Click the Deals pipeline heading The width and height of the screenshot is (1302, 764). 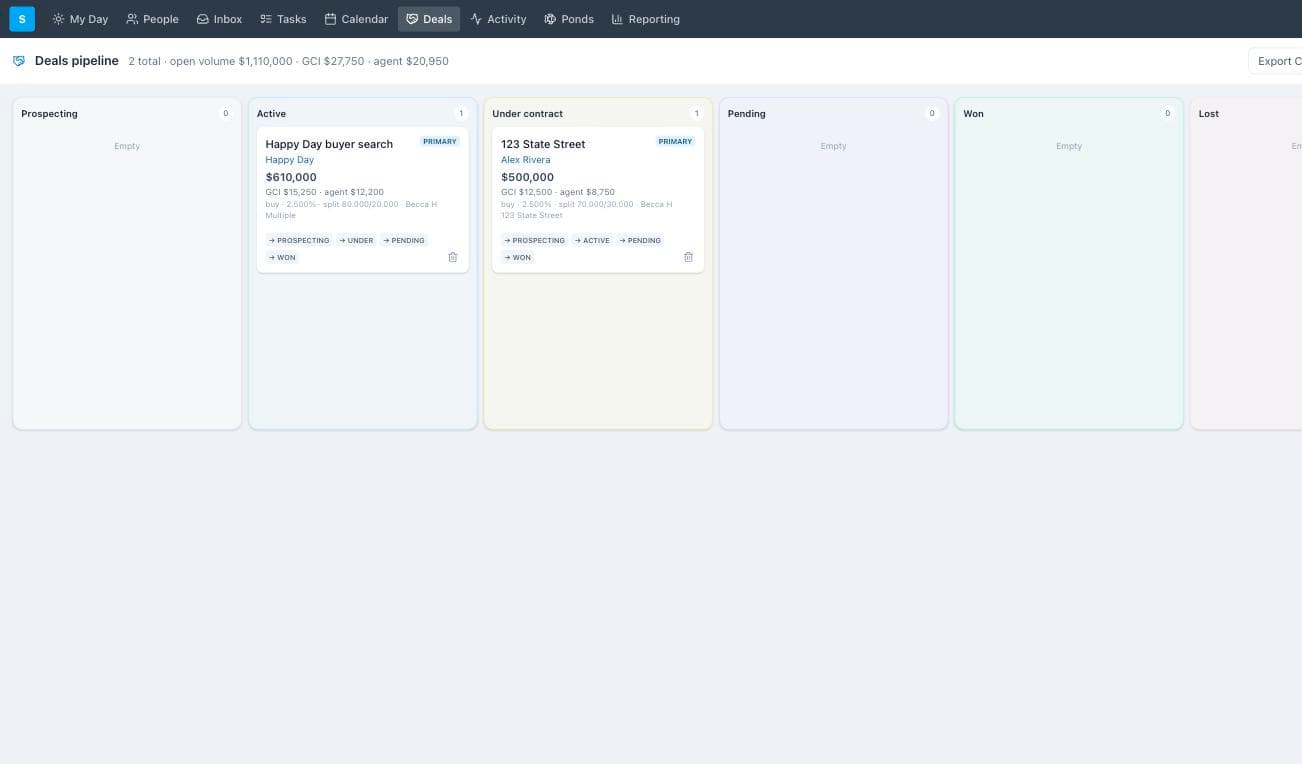[76, 61]
